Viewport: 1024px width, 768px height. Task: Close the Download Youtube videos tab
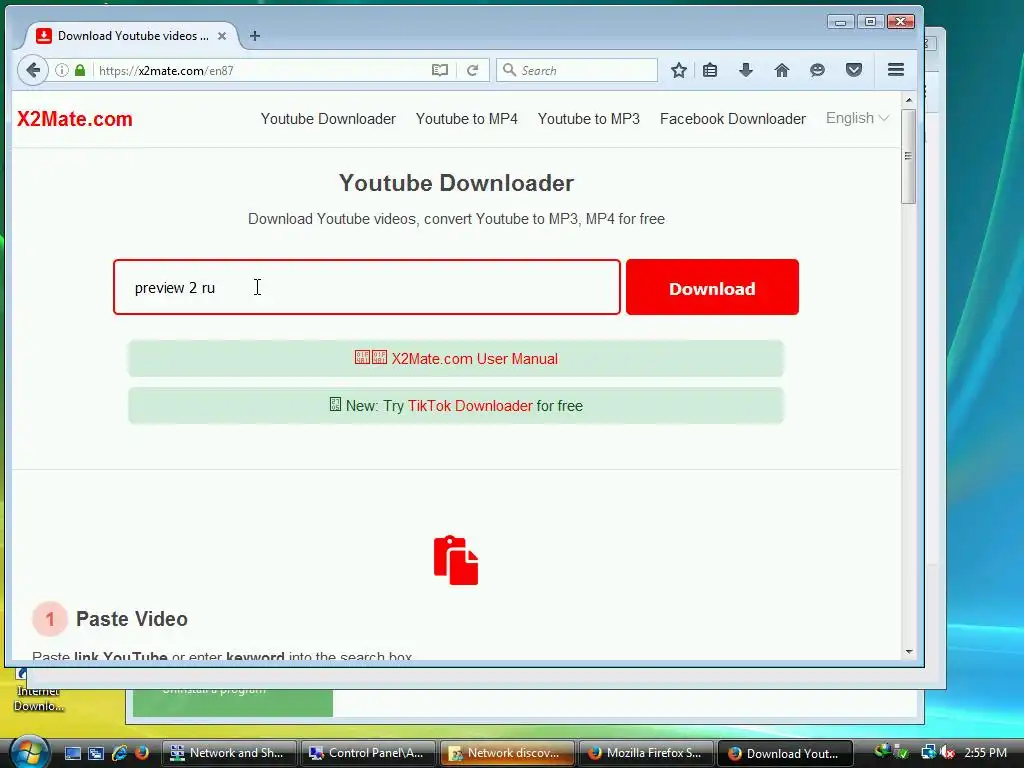(222, 36)
